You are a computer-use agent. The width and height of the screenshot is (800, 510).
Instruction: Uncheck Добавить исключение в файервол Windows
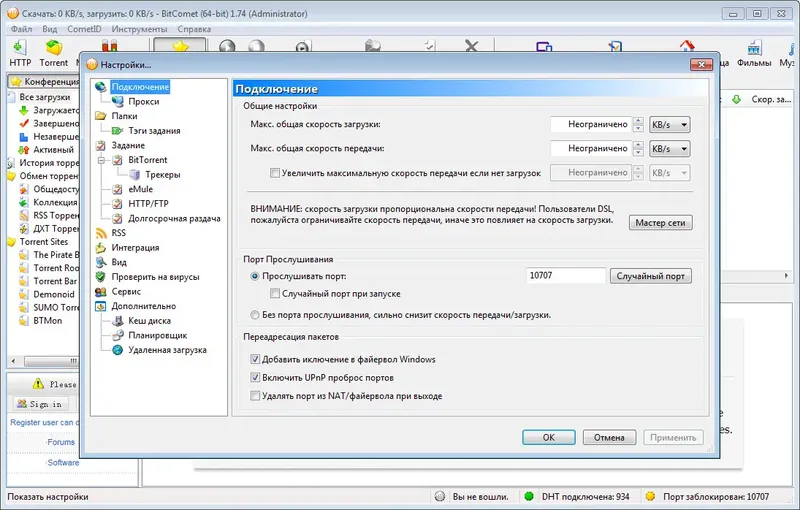point(255,359)
